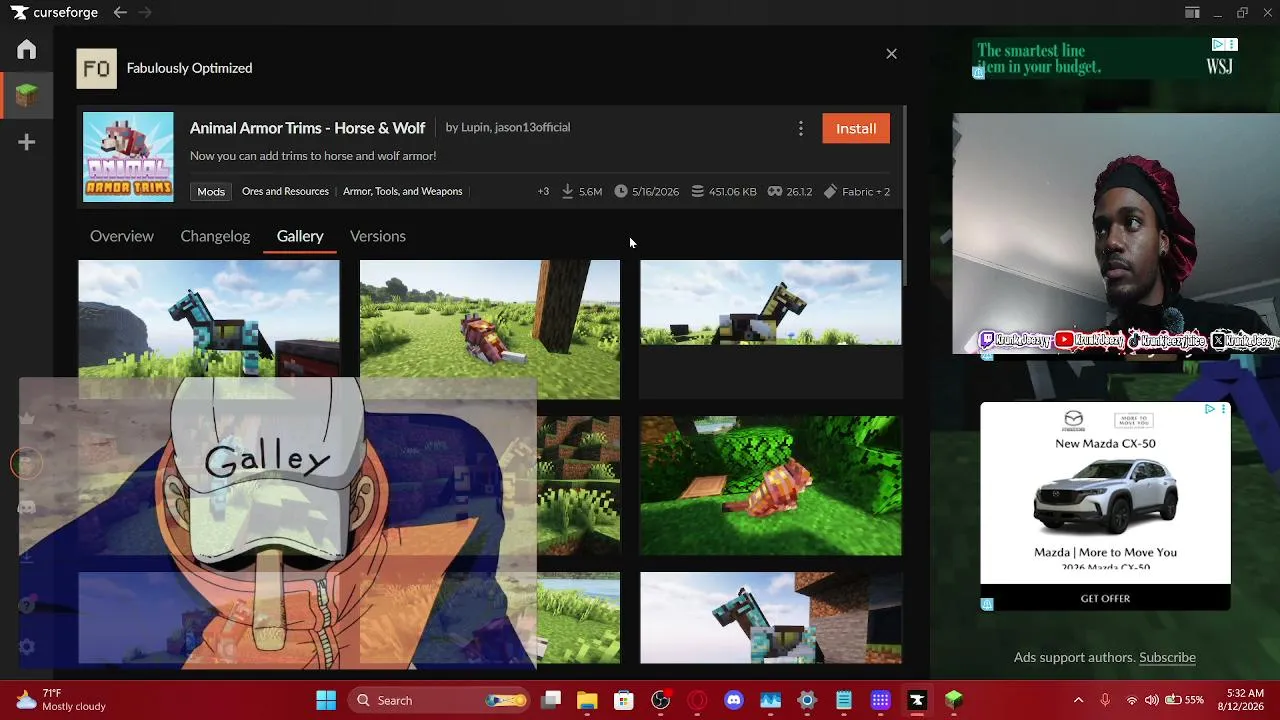Open the CurseForge logo at top left

pyautogui.click(x=55, y=13)
